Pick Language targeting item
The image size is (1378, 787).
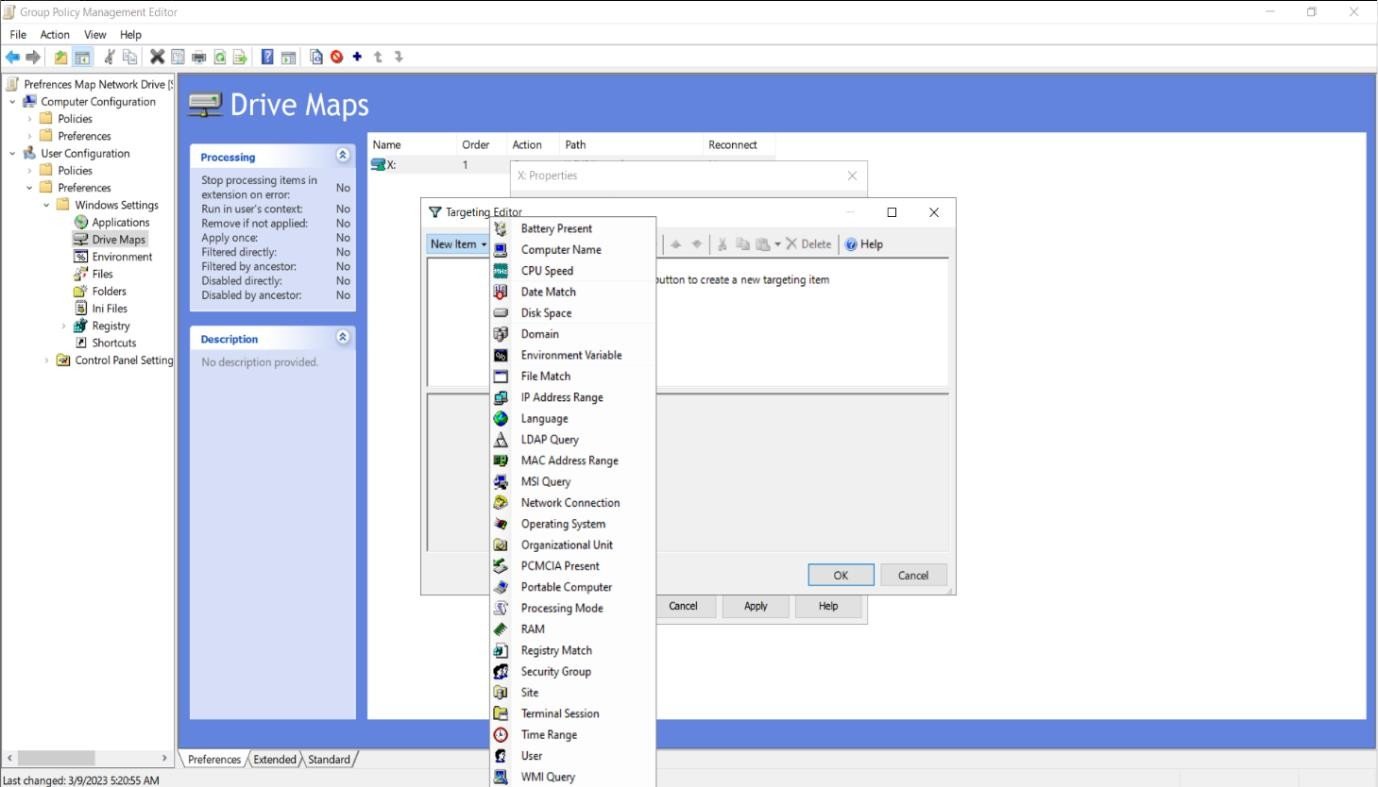coord(573,419)
